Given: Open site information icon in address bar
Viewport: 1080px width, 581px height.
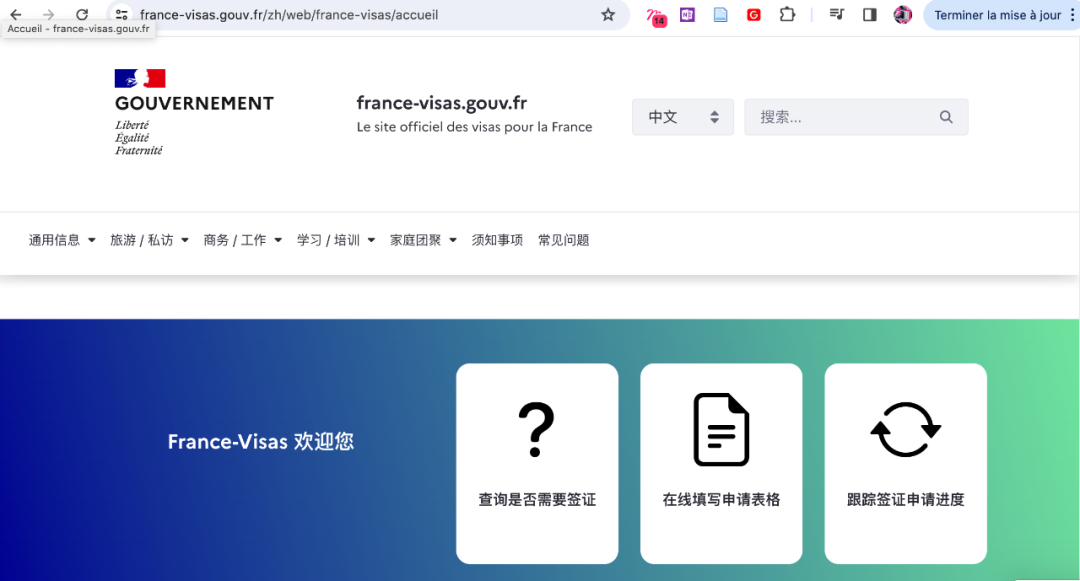Looking at the screenshot, I should point(121,14).
